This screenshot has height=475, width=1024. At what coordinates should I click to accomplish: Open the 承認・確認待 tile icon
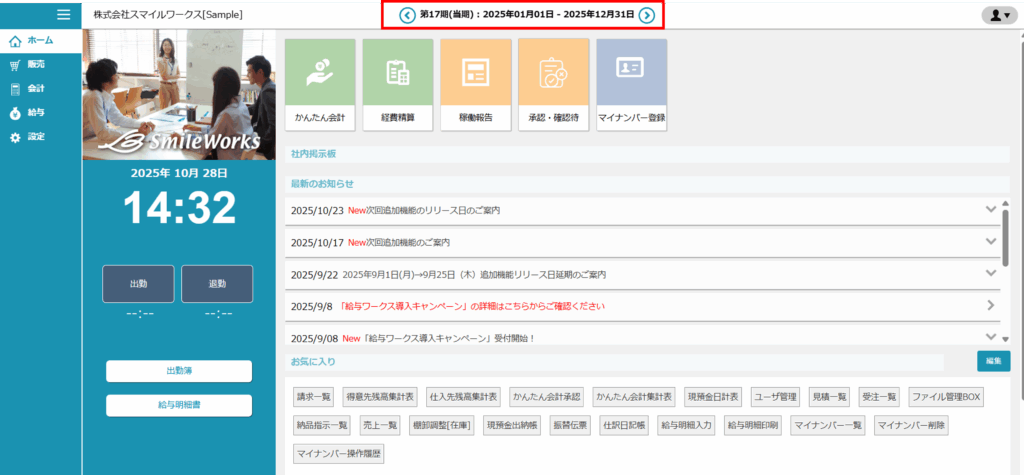point(553,72)
